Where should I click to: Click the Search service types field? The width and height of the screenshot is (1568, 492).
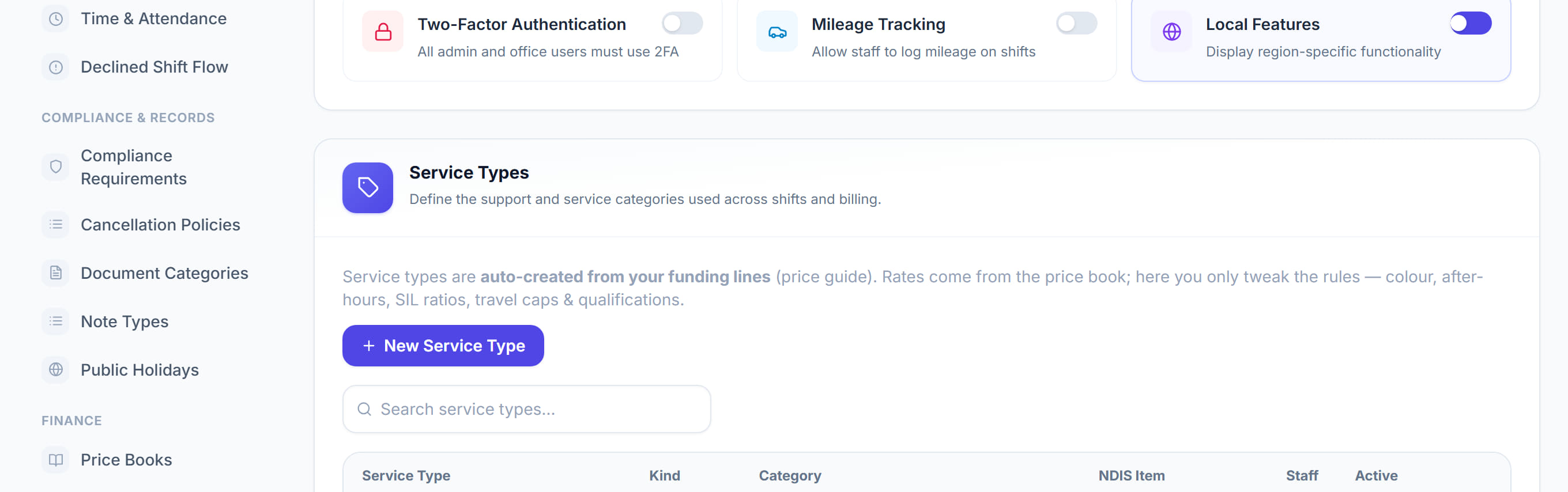(x=526, y=409)
